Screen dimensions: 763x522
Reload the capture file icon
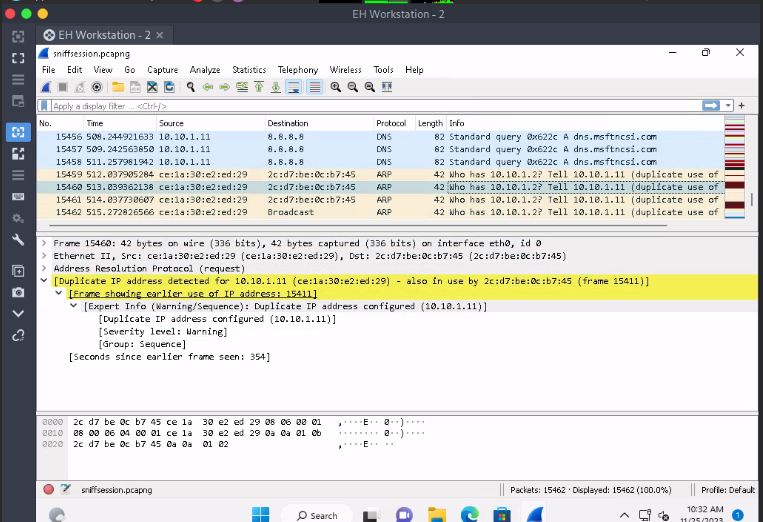pyautogui.click(x=170, y=87)
